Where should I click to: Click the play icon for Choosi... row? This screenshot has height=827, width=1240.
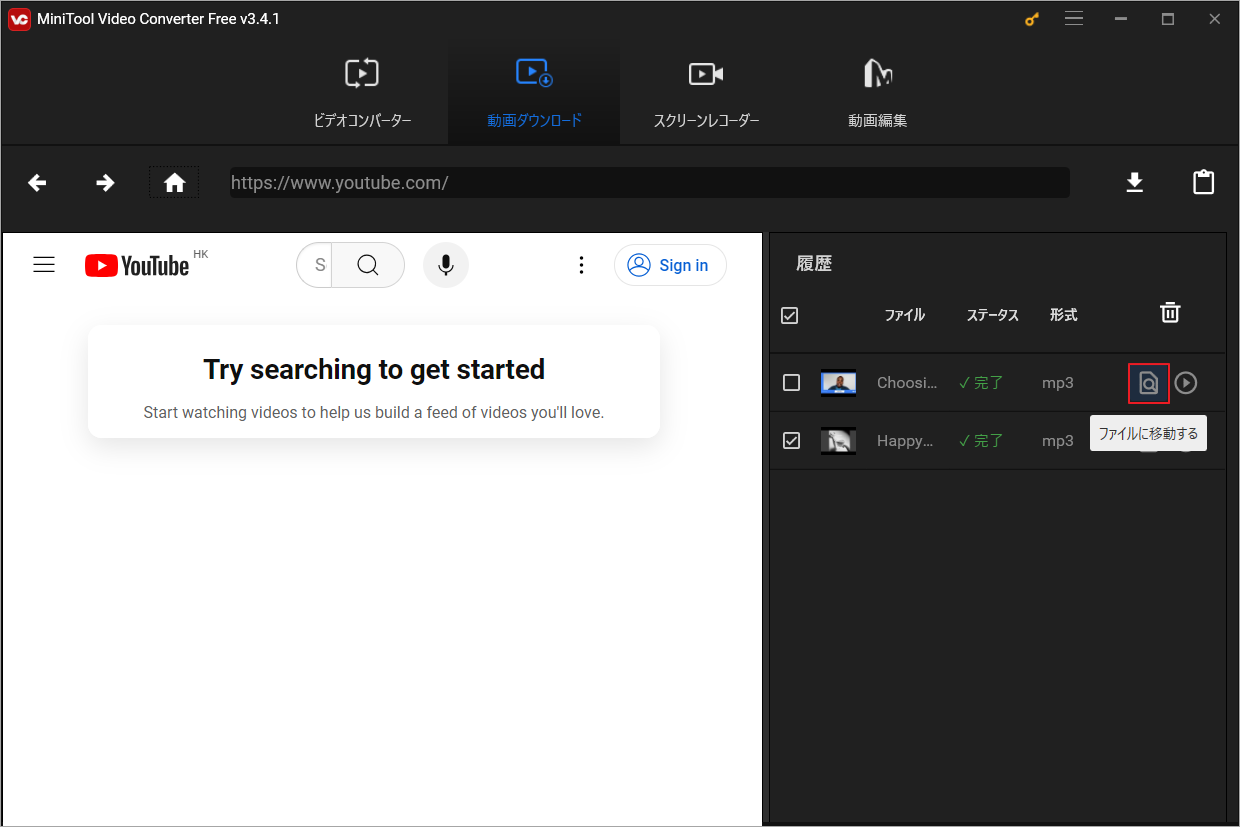(x=1186, y=383)
